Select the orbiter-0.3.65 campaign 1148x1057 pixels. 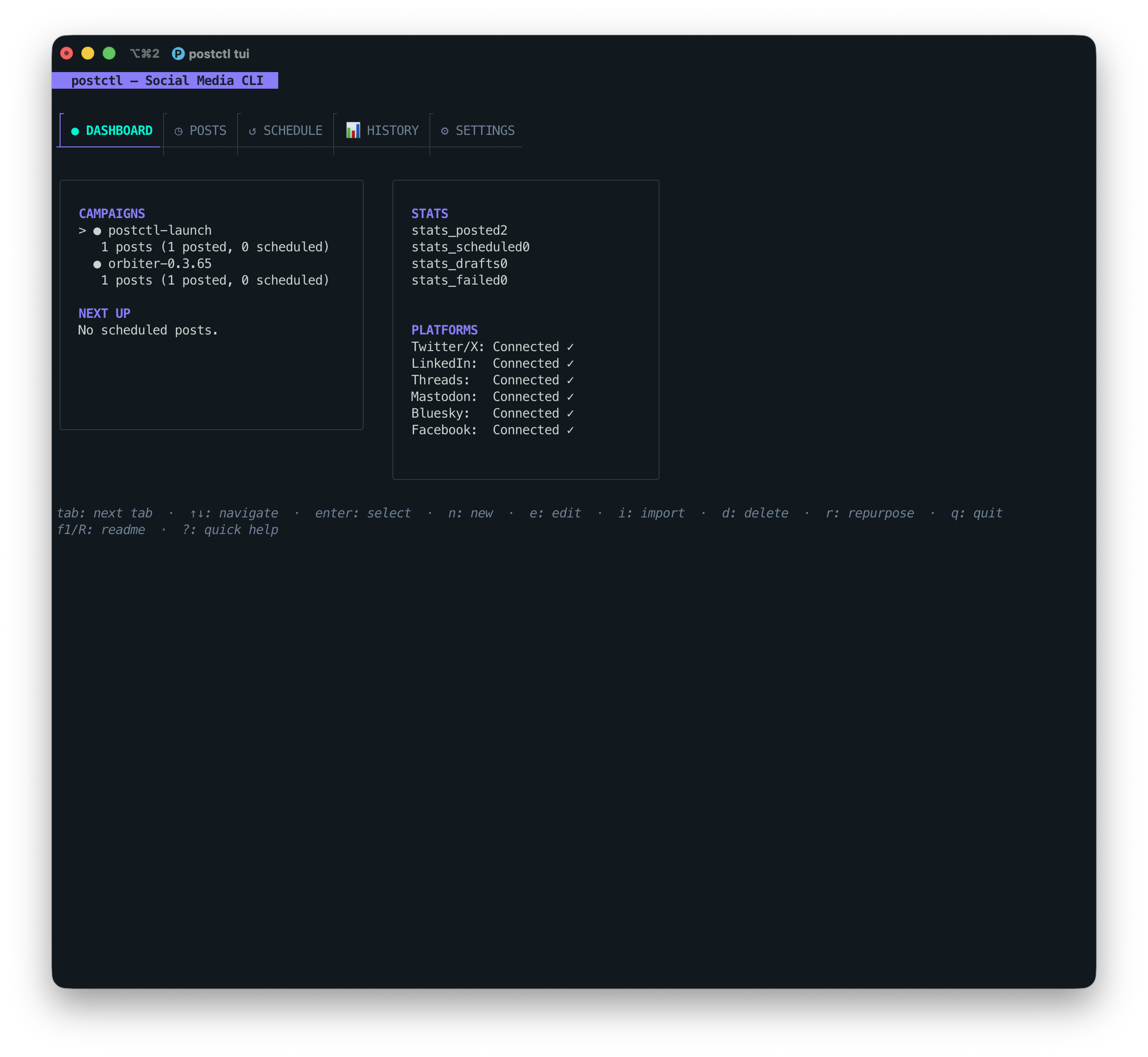coord(159,264)
